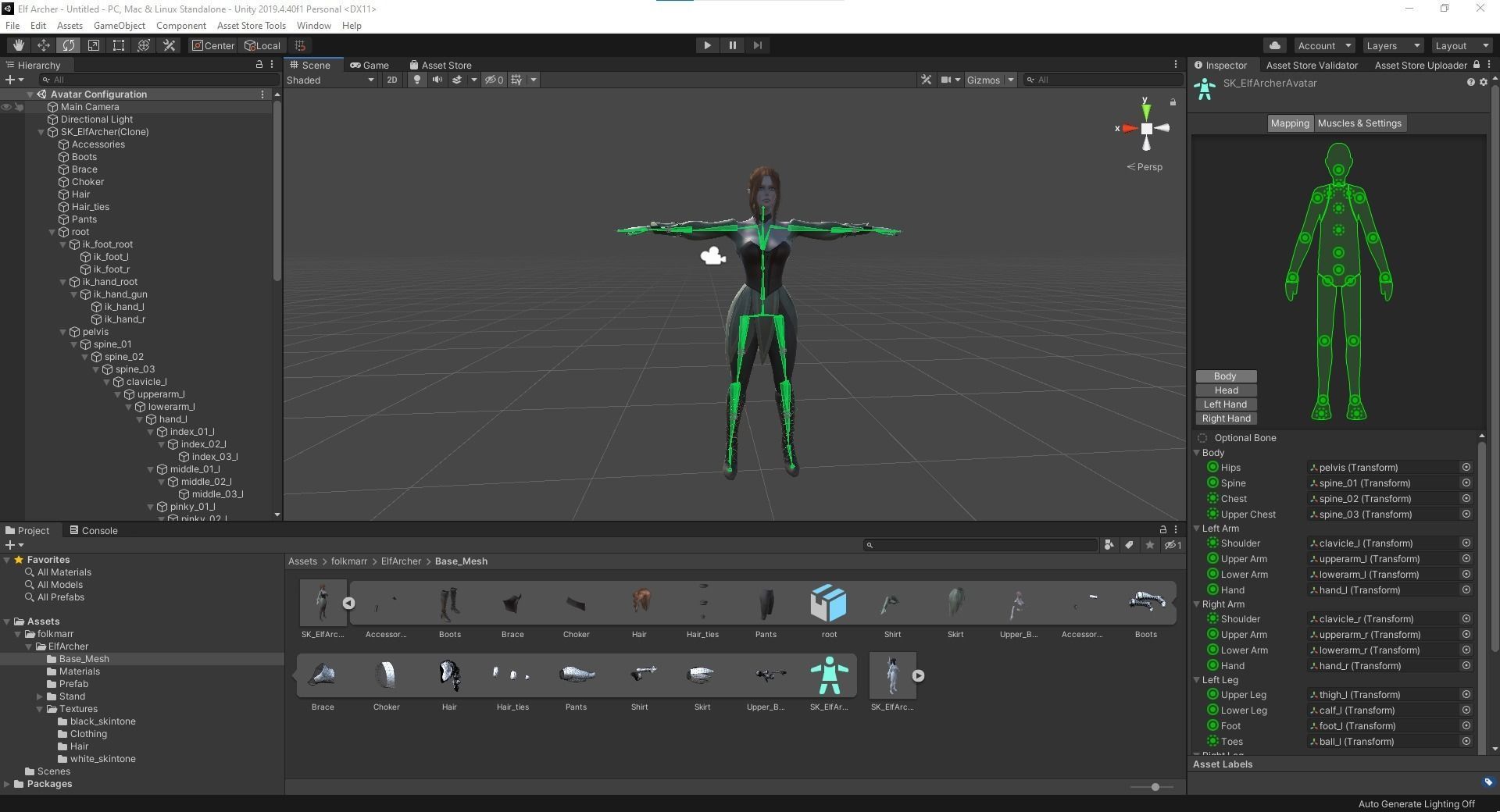This screenshot has height=812, width=1500.
Task: Open Inspector settings gear icon
Action: (x=1484, y=82)
